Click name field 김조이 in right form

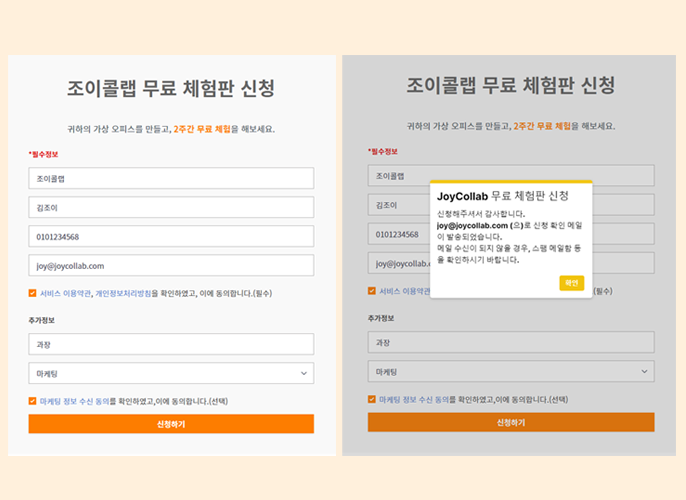(511, 205)
